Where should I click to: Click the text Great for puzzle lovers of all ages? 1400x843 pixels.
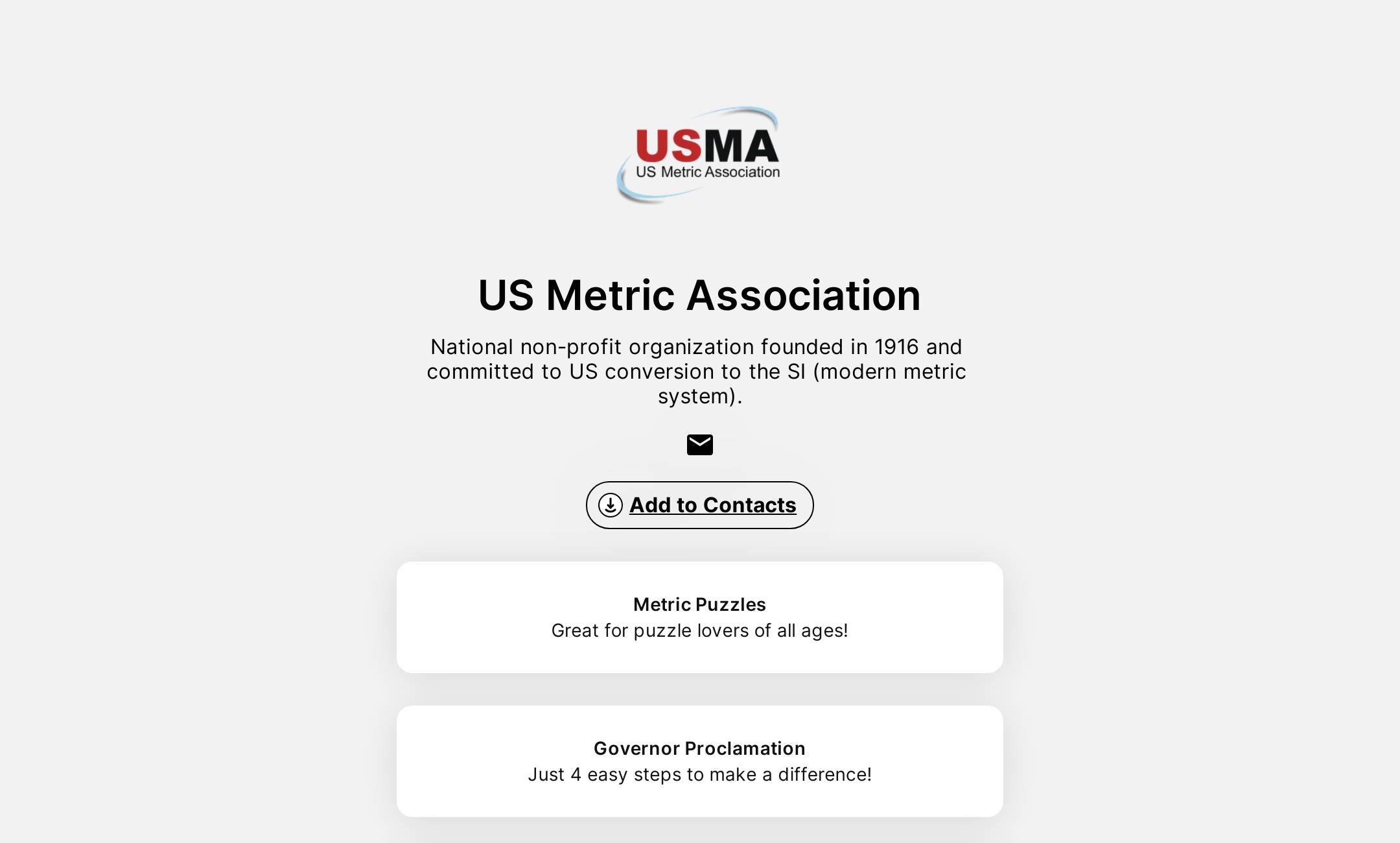pyautogui.click(x=699, y=630)
